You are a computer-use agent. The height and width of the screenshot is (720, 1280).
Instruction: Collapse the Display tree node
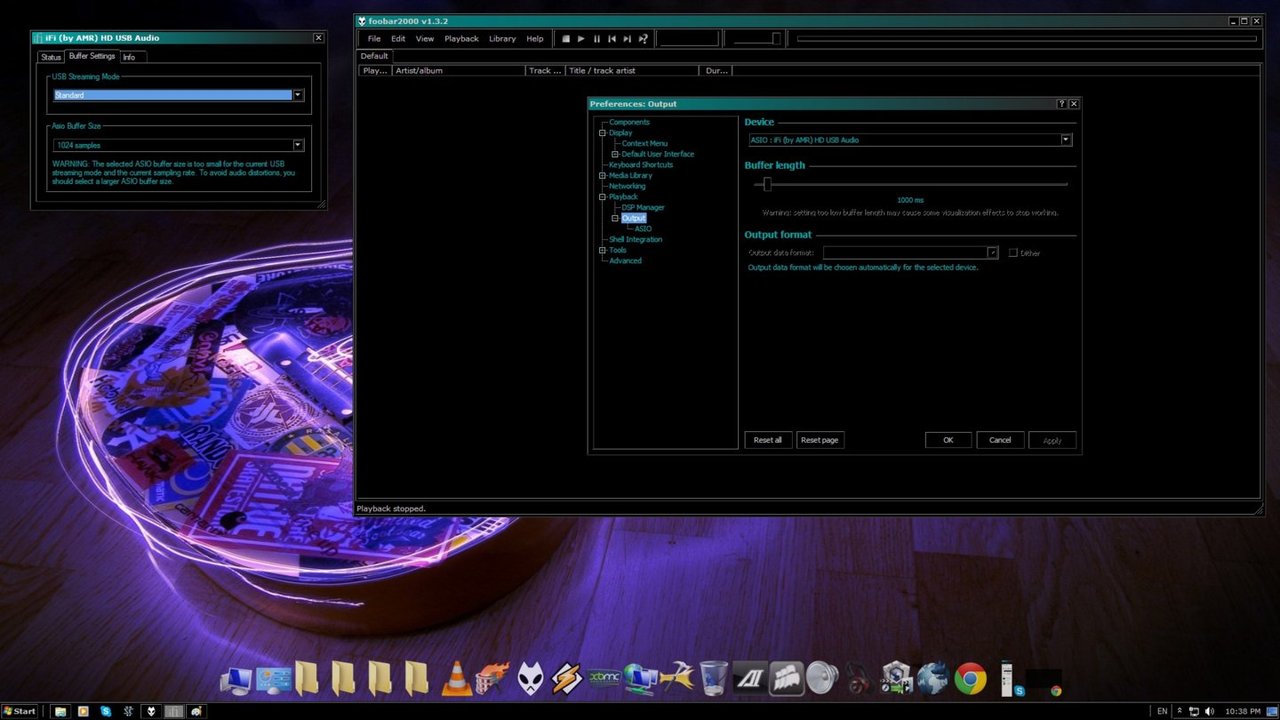602,133
